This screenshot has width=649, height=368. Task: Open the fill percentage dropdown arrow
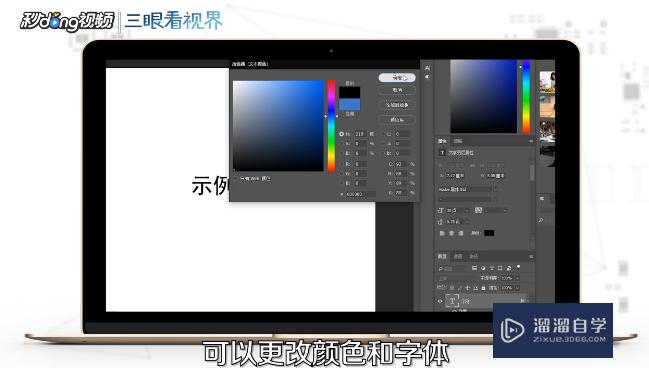click(x=518, y=288)
